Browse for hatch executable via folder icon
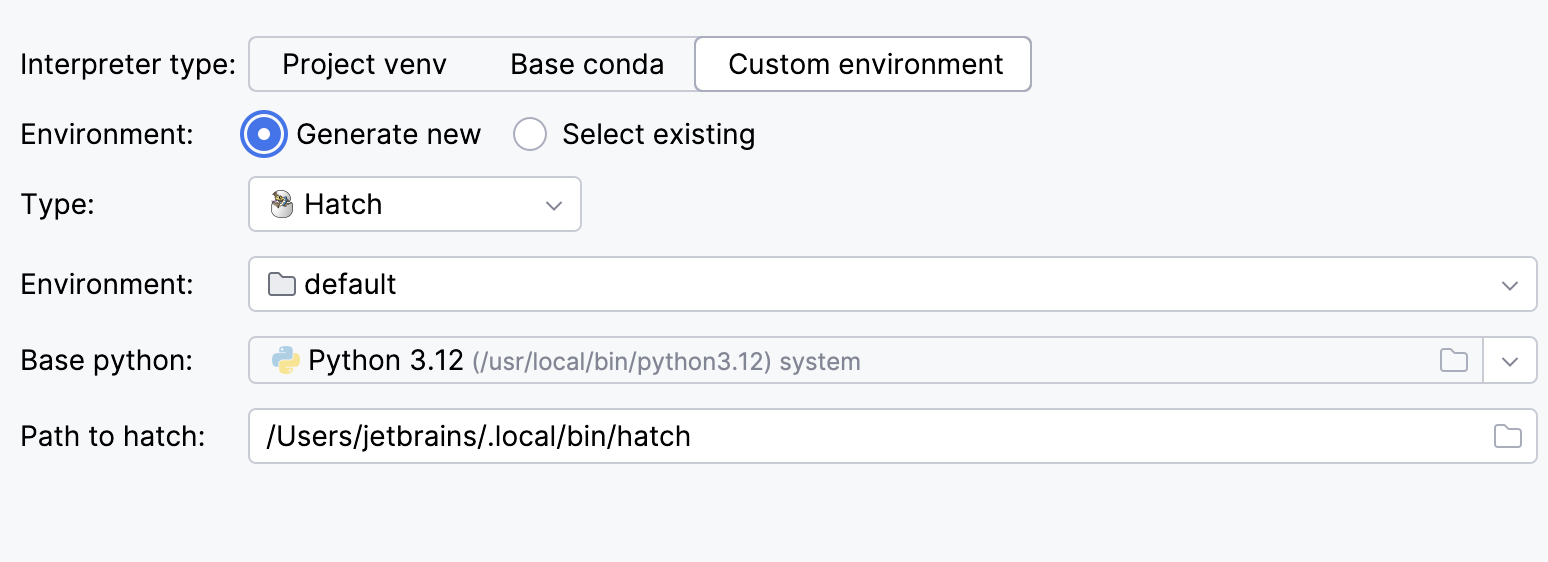Viewport: 1548px width, 562px height. pos(1507,436)
